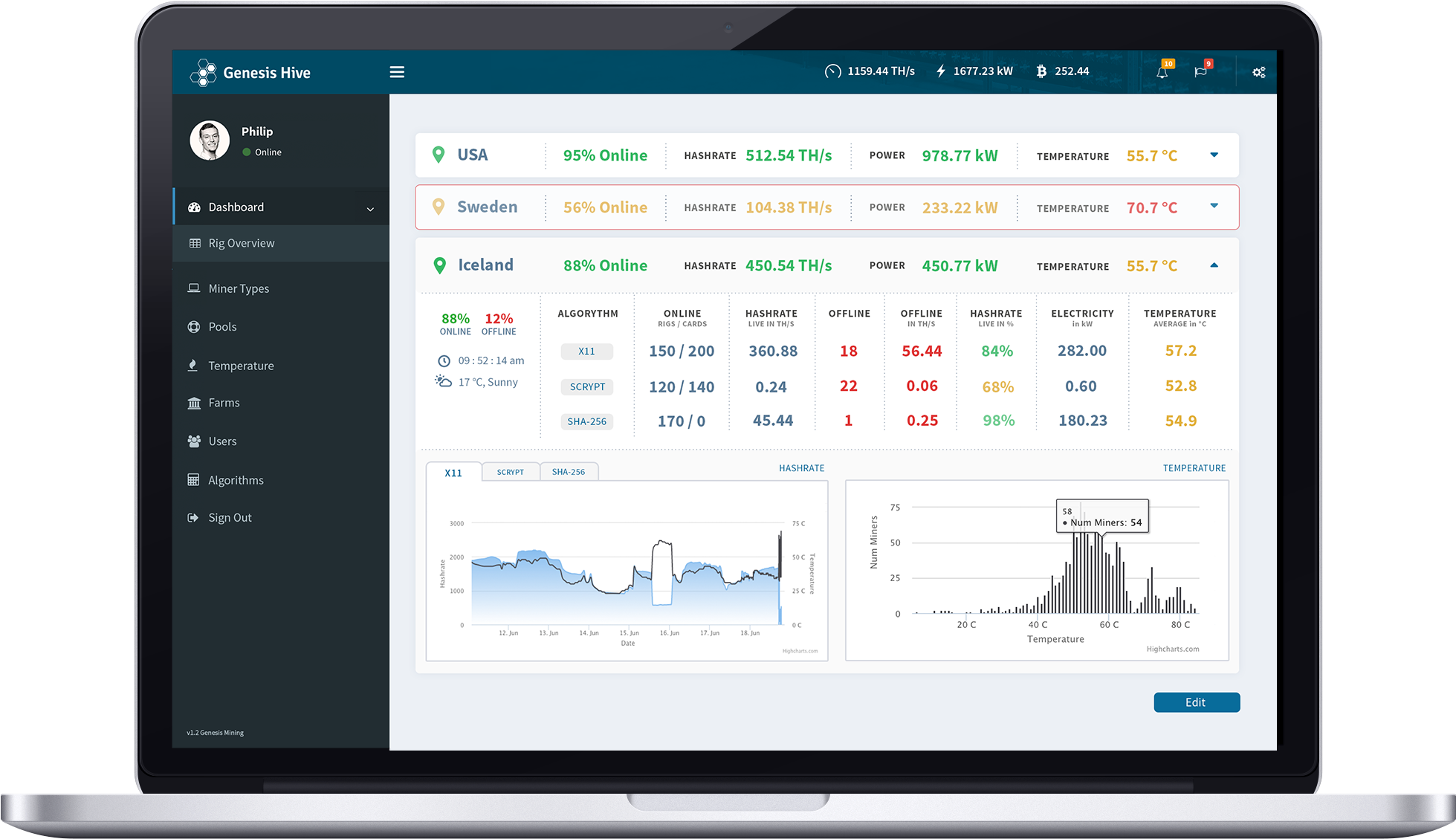Click Philip's profile avatar
Screen dimensions: 1456x839
(209, 140)
